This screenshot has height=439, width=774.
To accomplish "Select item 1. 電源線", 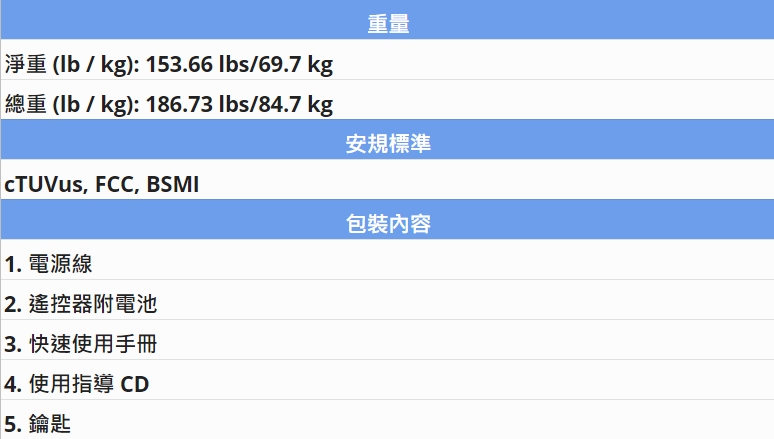I will 387,260.
